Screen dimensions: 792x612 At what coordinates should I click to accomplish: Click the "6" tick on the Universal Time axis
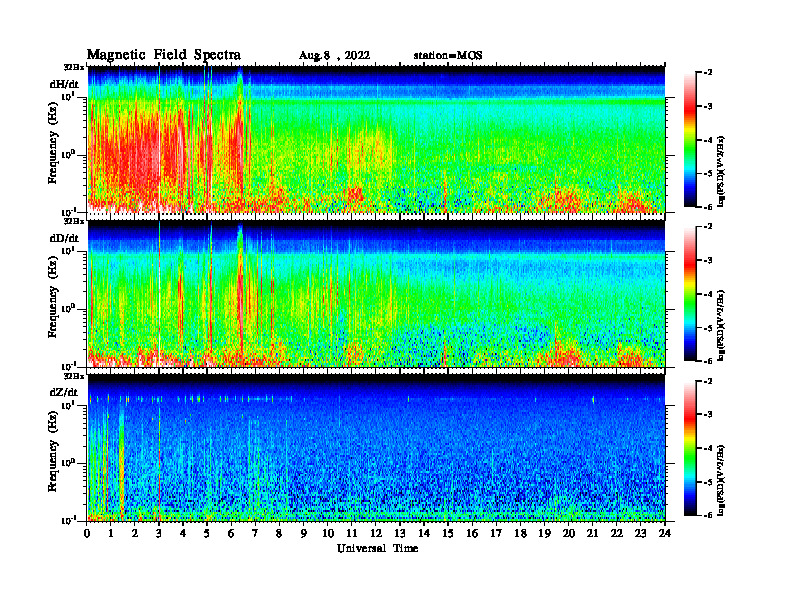(231, 534)
